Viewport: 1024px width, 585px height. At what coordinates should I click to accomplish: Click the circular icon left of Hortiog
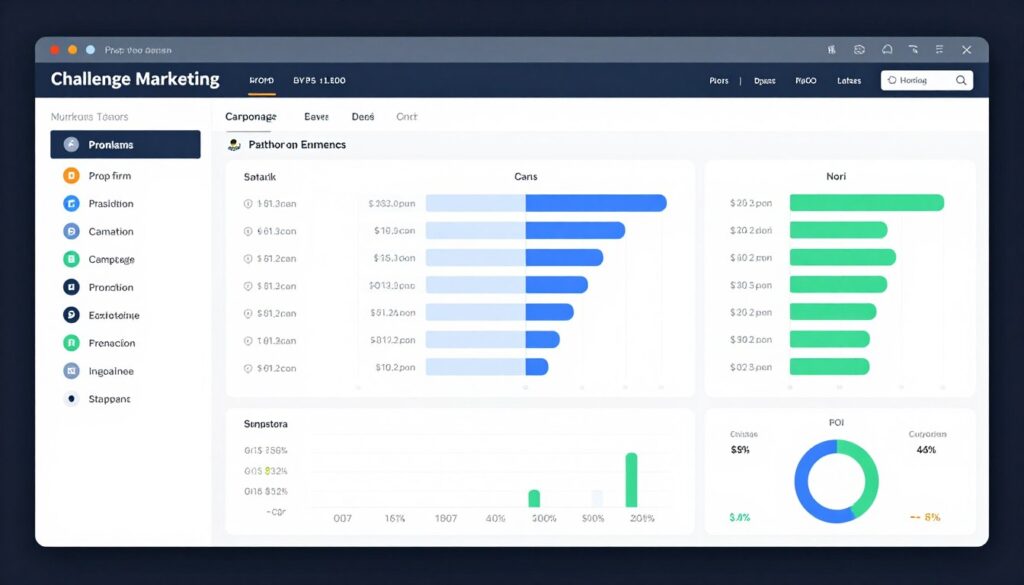click(x=892, y=80)
